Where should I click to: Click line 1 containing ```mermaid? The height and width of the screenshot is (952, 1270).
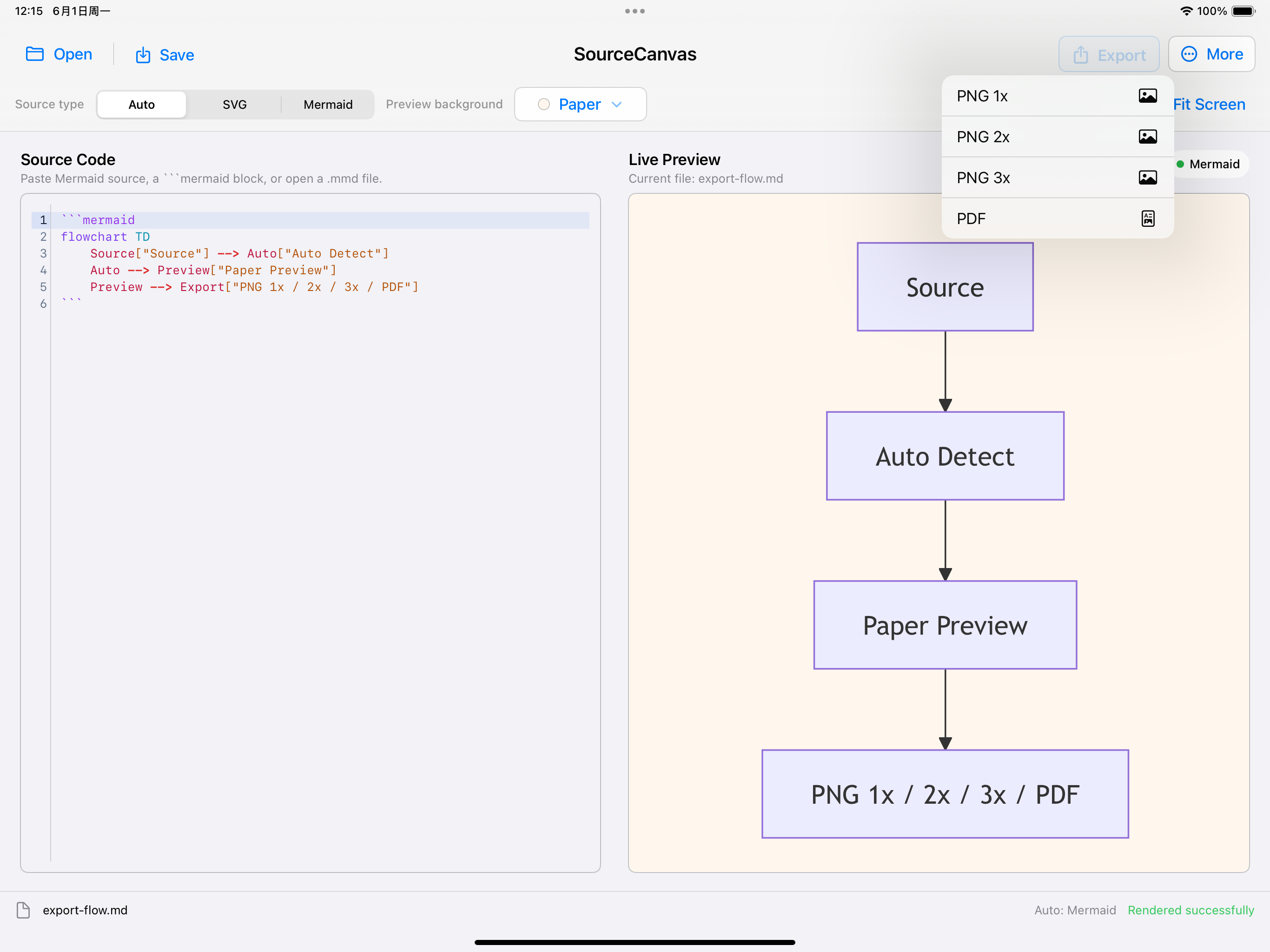click(310, 220)
